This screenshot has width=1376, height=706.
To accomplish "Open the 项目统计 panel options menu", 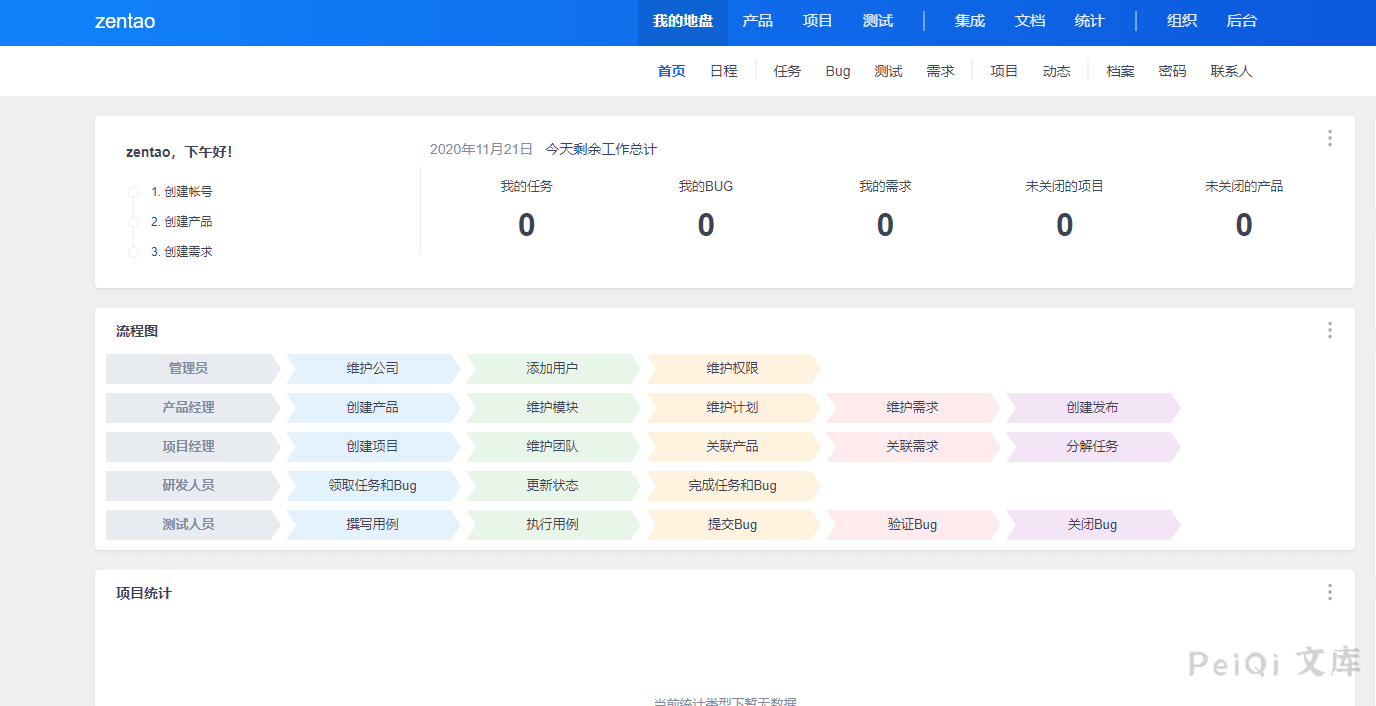I will [x=1330, y=591].
